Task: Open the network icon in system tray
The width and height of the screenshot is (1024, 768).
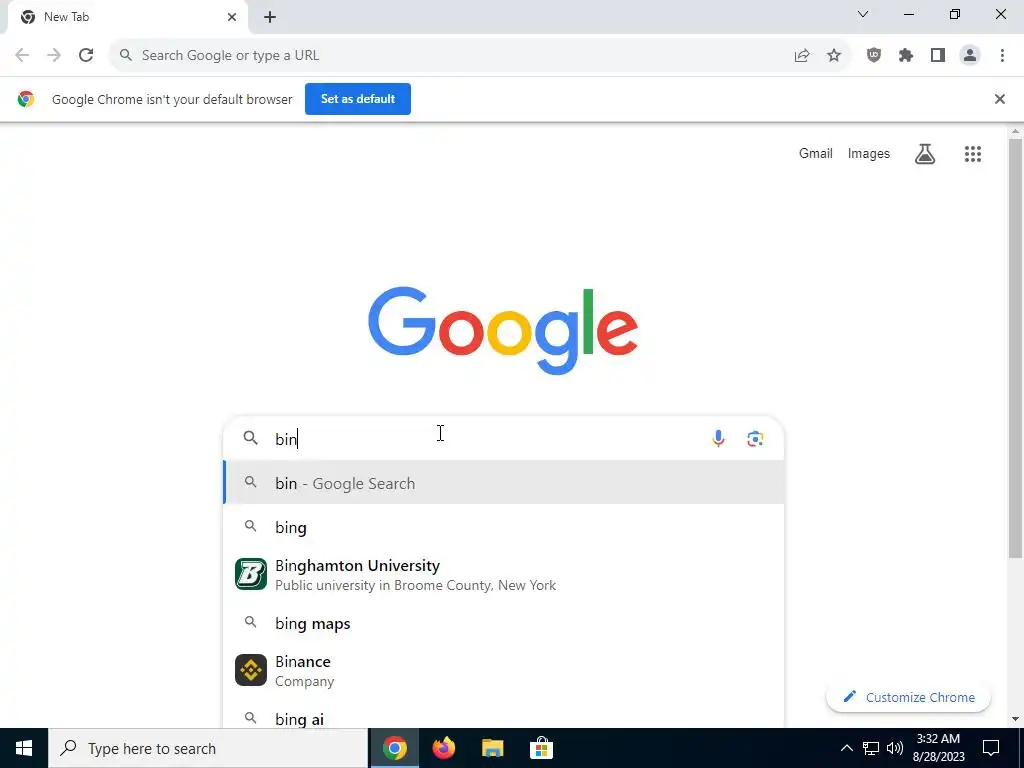Action: click(871, 748)
